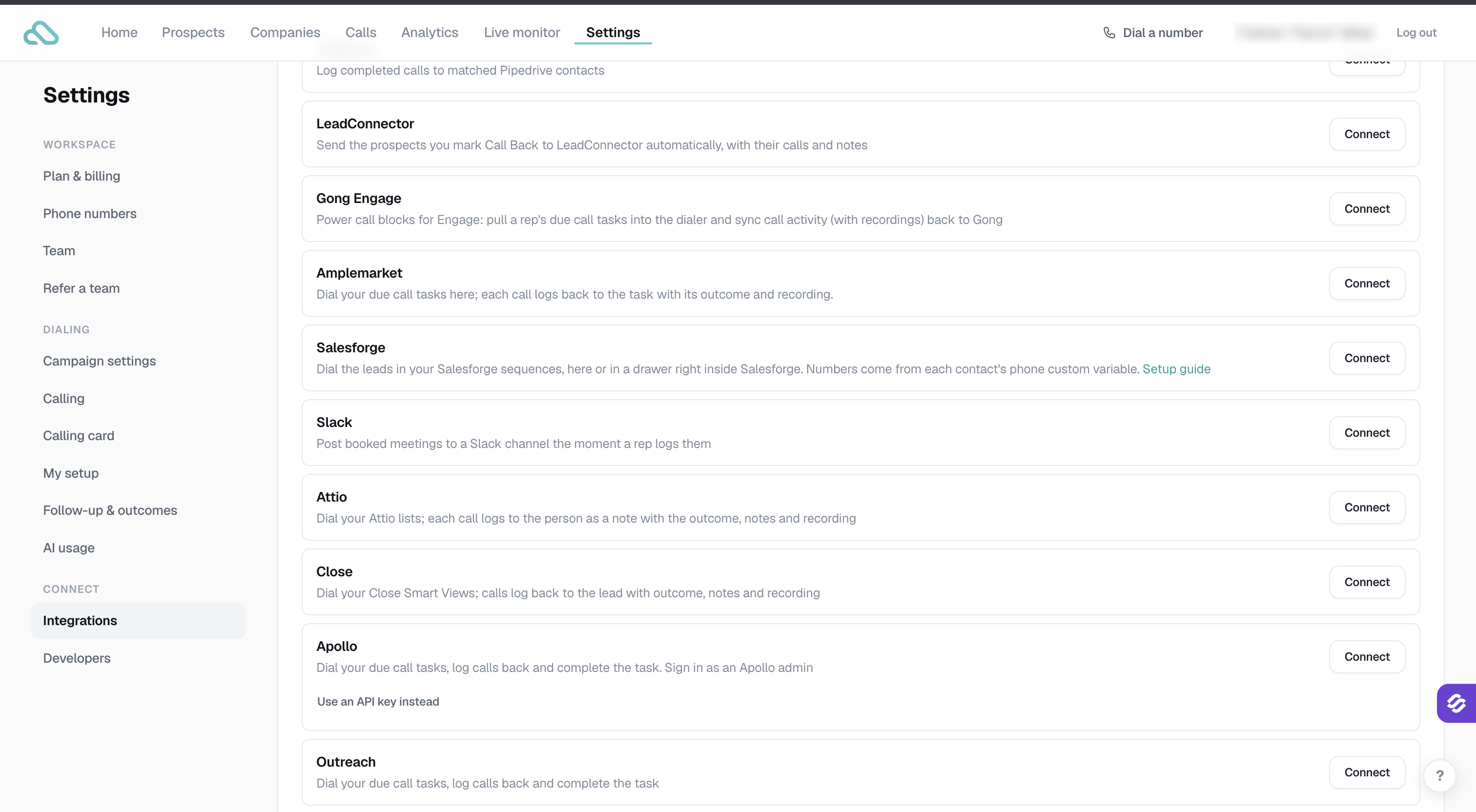Connect the Apollo integration
The width and height of the screenshot is (1476, 812).
click(x=1367, y=657)
